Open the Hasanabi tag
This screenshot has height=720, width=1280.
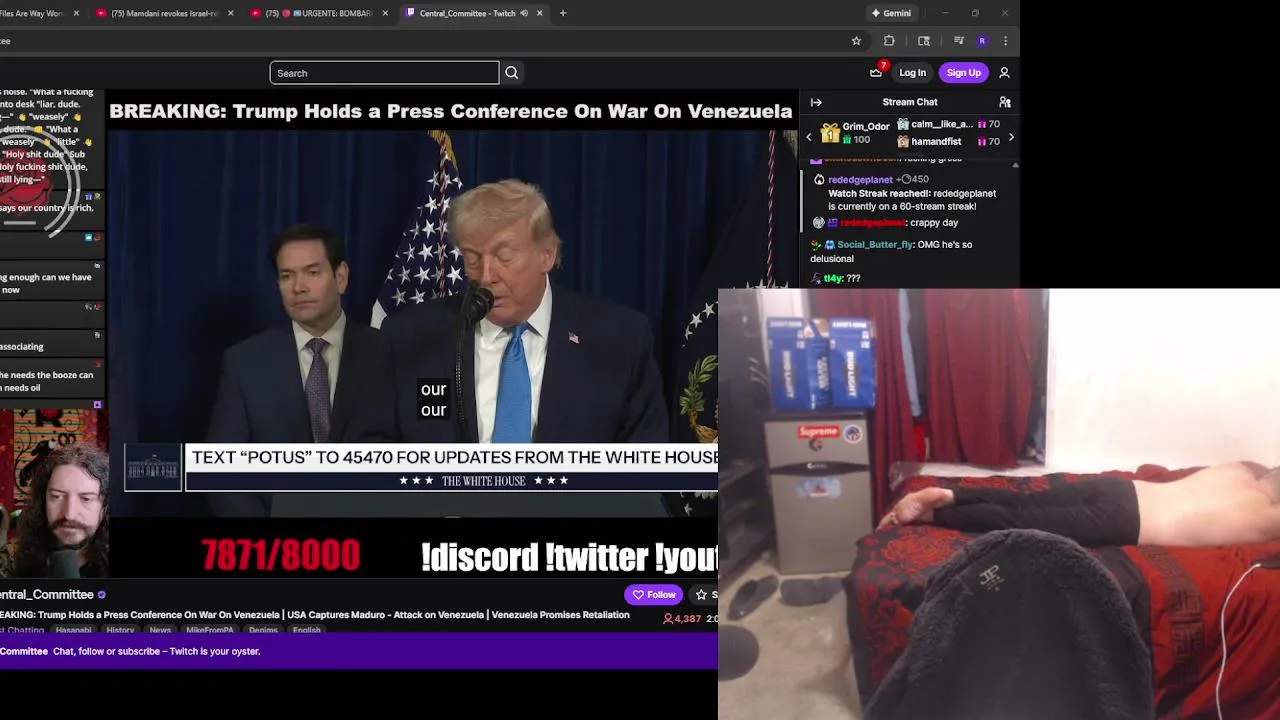(x=73, y=630)
